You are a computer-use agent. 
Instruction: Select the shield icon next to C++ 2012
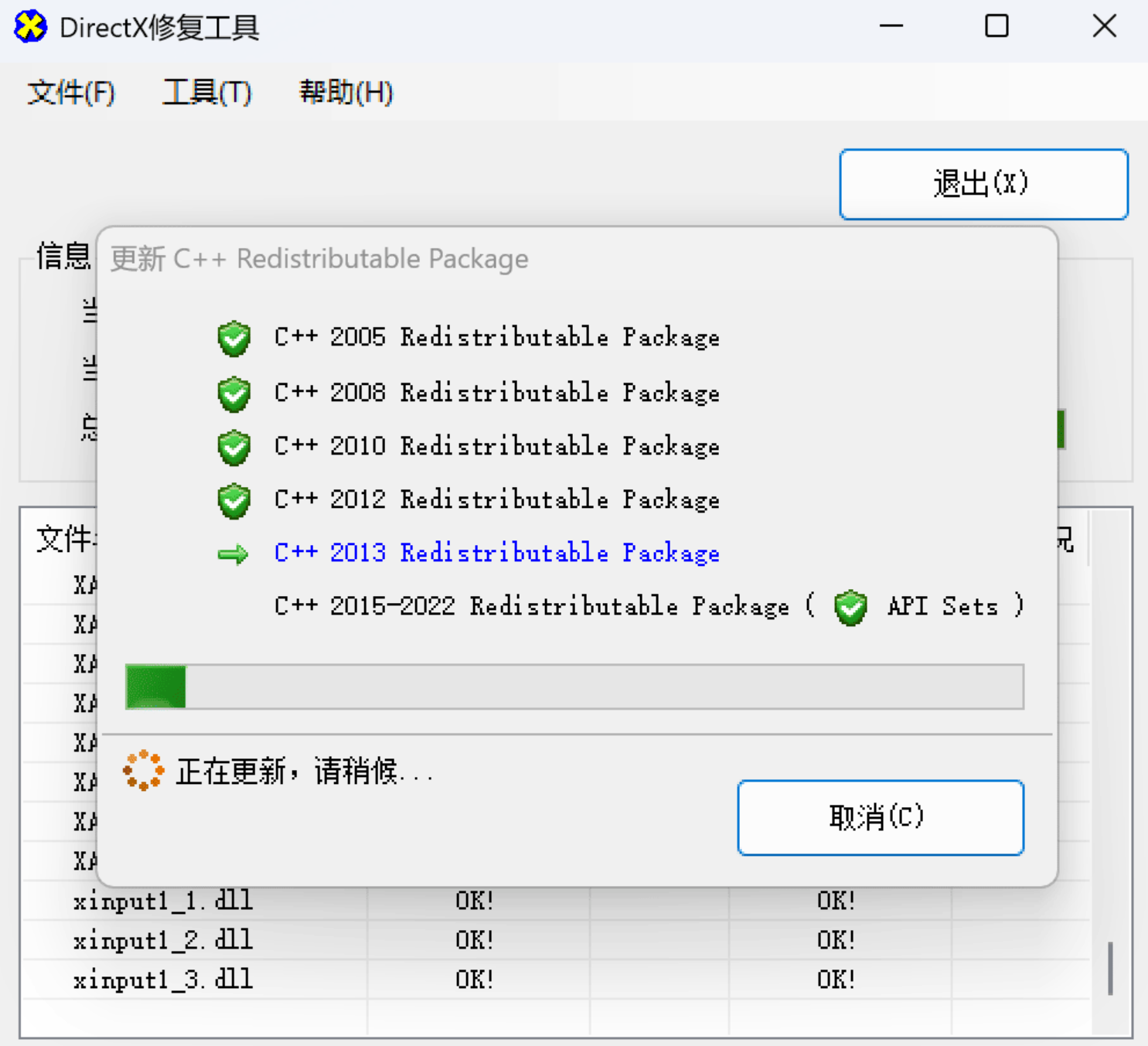point(233,499)
